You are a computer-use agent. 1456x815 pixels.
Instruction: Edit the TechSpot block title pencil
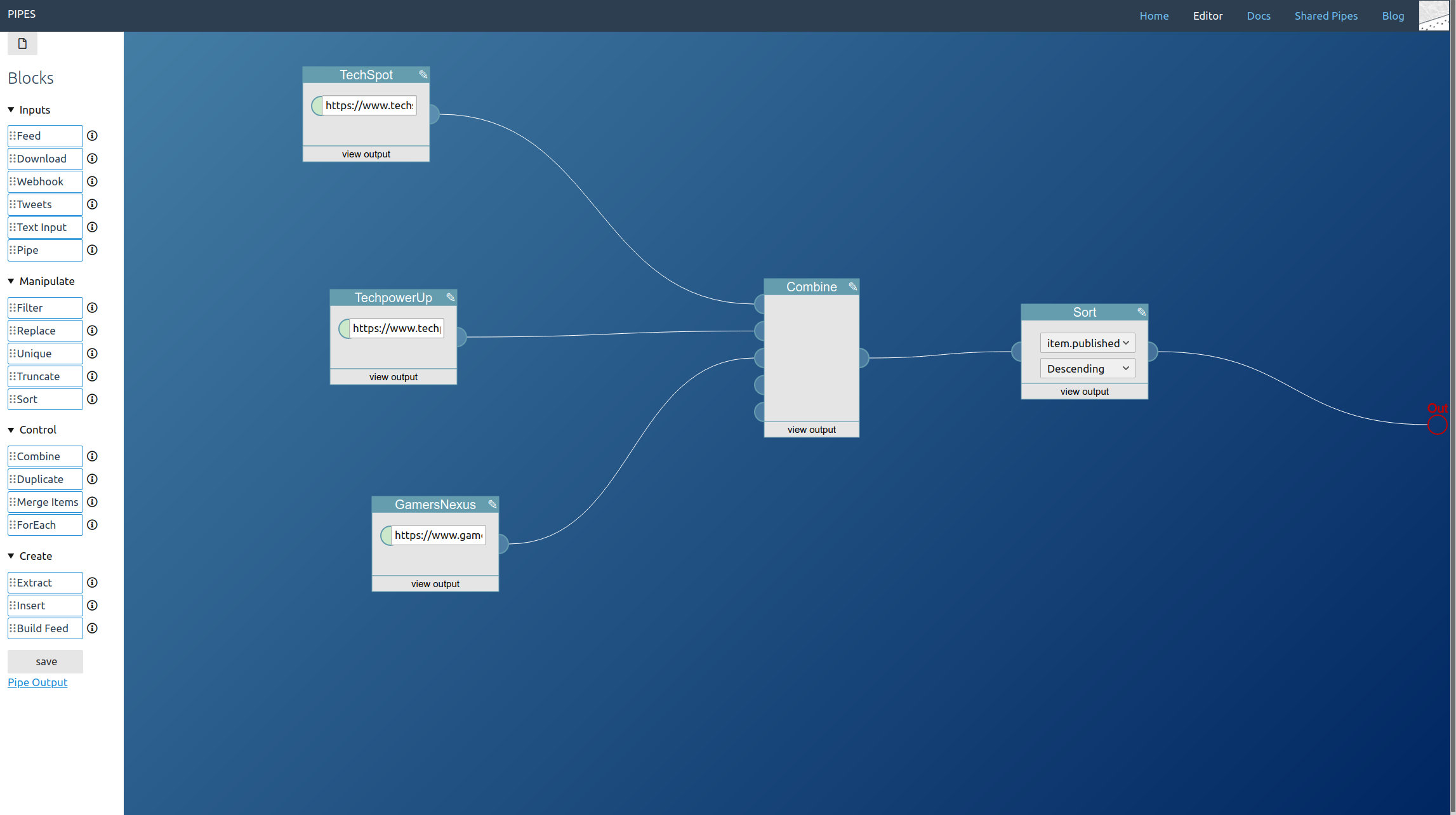pos(423,74)
